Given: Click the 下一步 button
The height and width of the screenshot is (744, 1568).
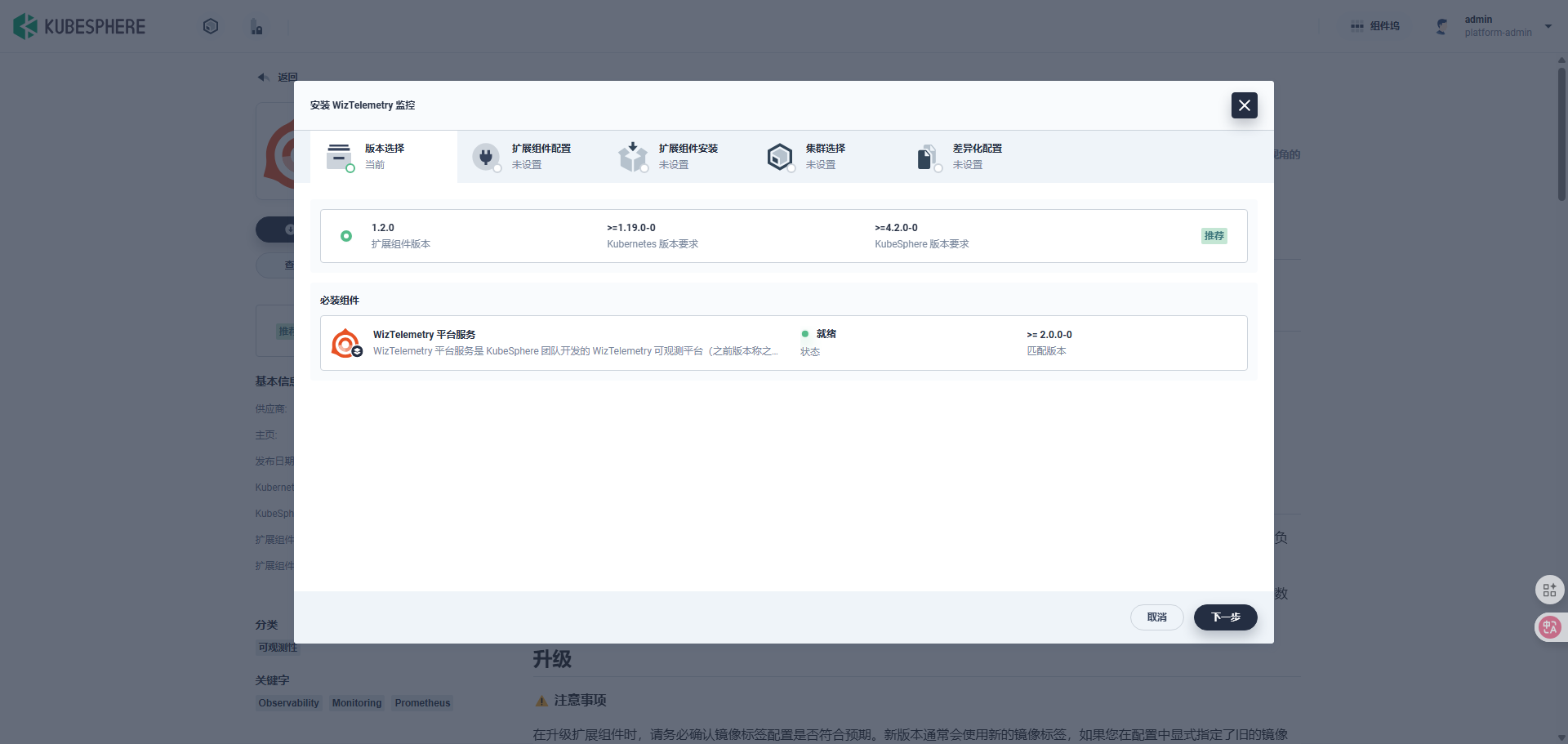Looking at the screenshot, I should pyautogui.click(x=1226, y=617).
